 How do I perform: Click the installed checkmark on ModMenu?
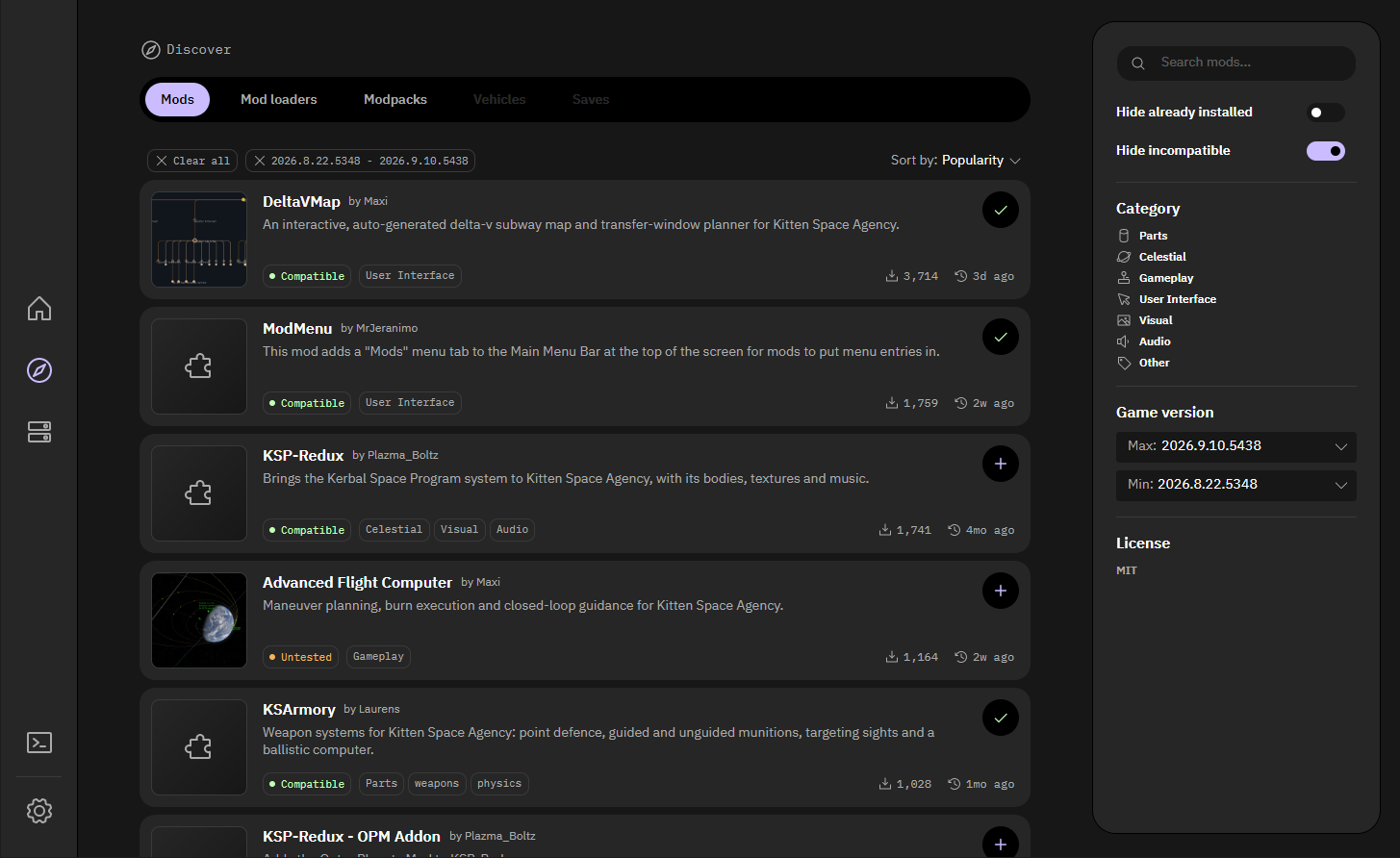click(x=1001, y=337)
